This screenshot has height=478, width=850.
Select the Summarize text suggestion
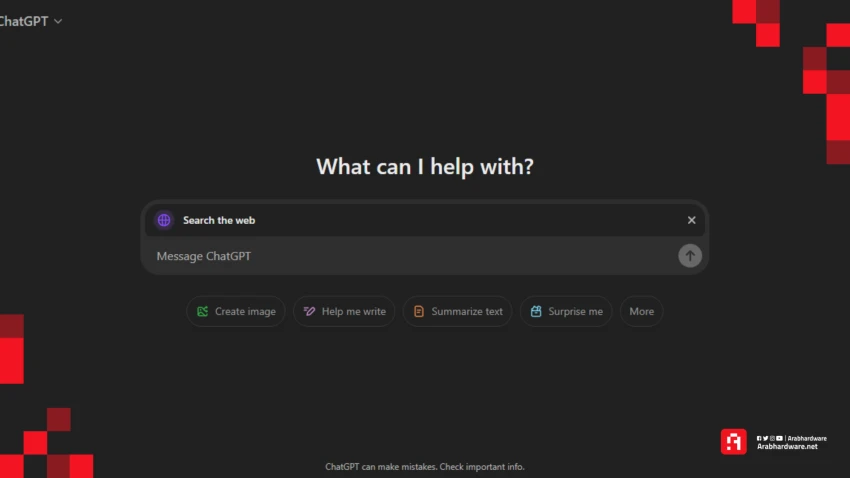coord(458,311)
